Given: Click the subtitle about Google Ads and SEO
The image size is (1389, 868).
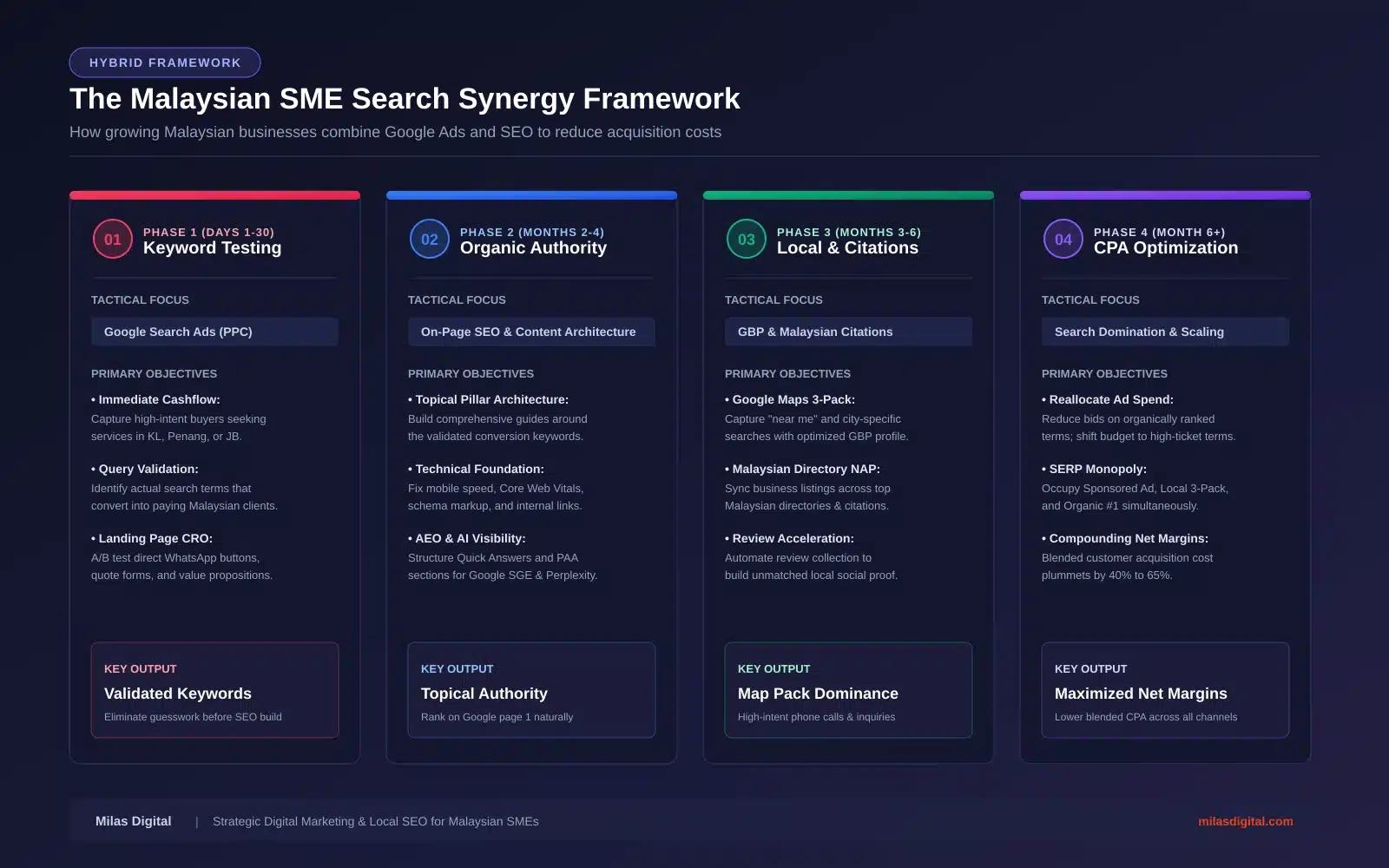Looking at the screenshot, I should pos(395,132).
